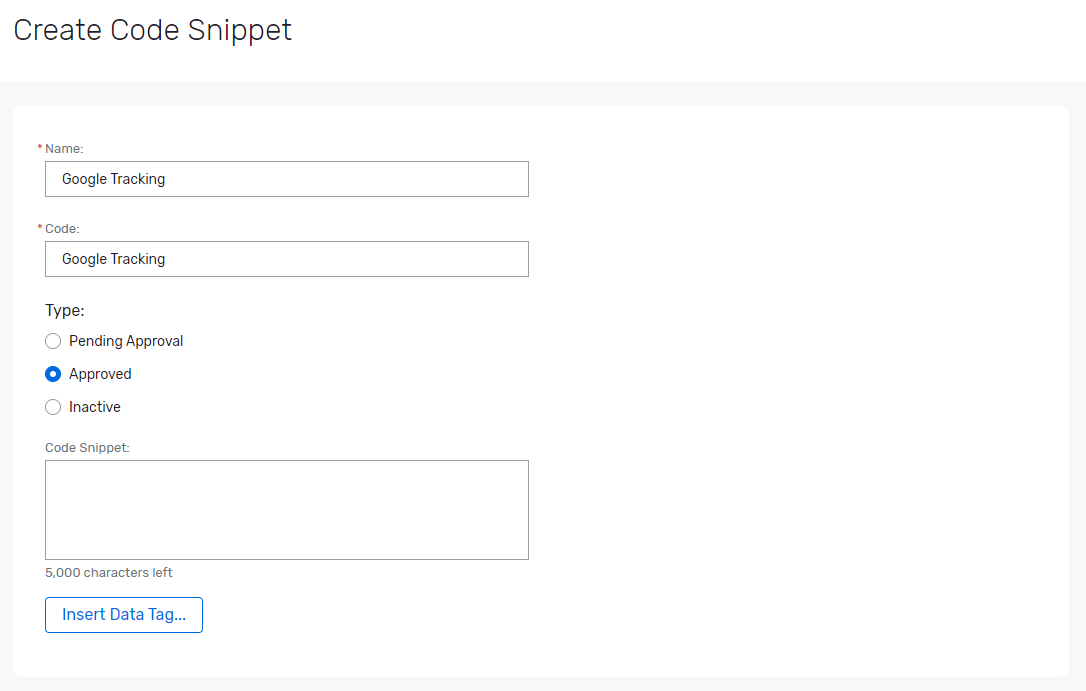Image resolution: width=1086 pixels, height=691 pixels.
Task: Select the Inactive status option
Action: 52,407
